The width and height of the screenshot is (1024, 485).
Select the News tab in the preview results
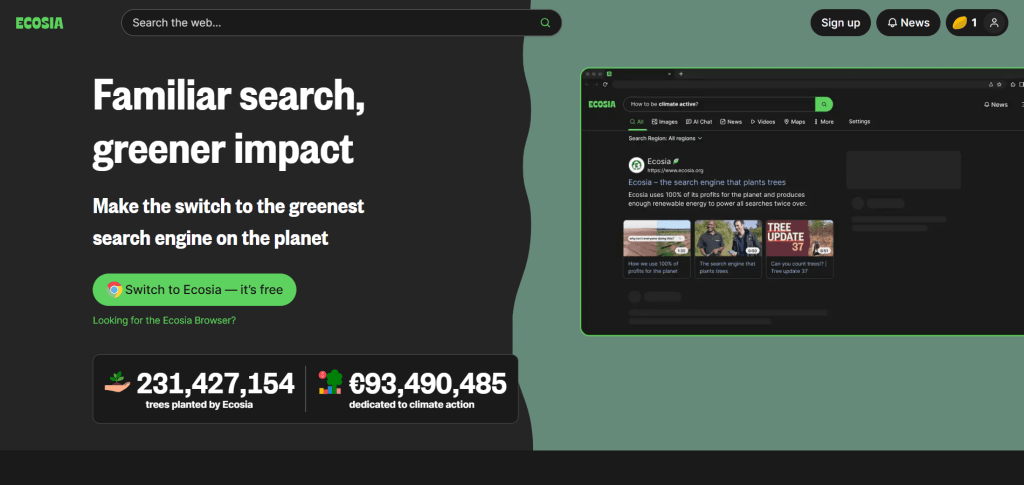click(731, 122)
